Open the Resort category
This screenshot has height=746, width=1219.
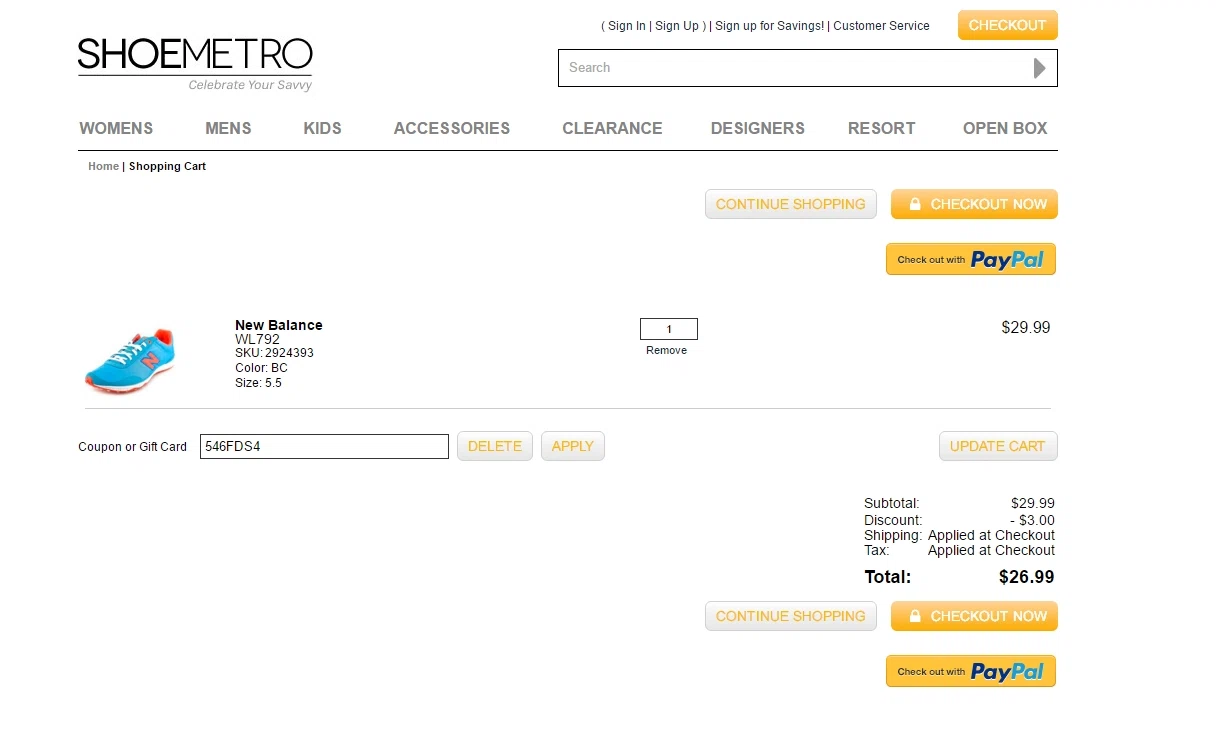pyautogui.click(x=881, y=128)
